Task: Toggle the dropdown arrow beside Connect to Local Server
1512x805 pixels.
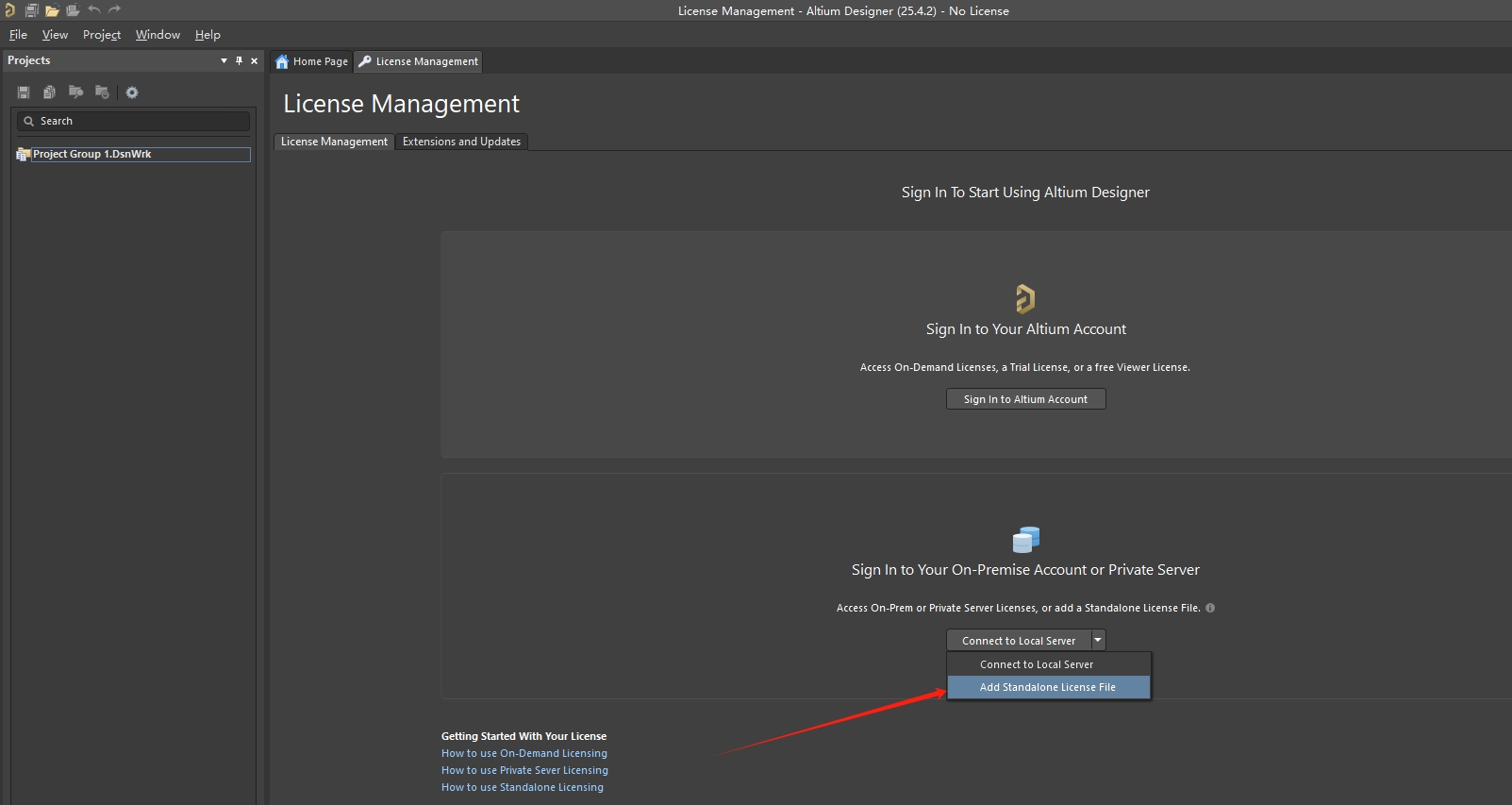Action: pyautogui.click(x=1098, y=641)
